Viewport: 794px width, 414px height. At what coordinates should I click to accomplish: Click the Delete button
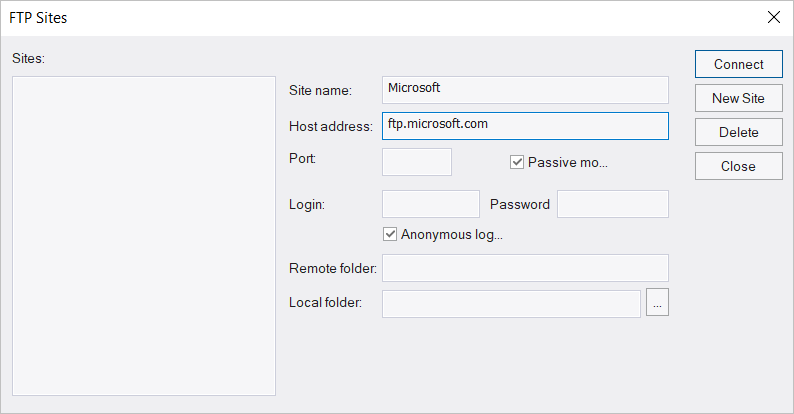tap(738, 132)
